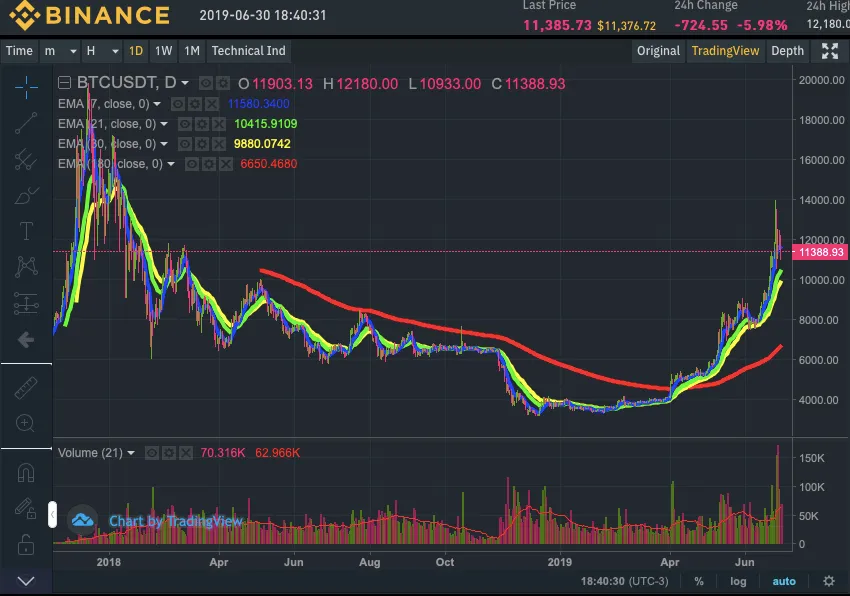This screenshot has height=596, width=850.
Task: Open Technical Ind menu
Action: coord(248,51)
